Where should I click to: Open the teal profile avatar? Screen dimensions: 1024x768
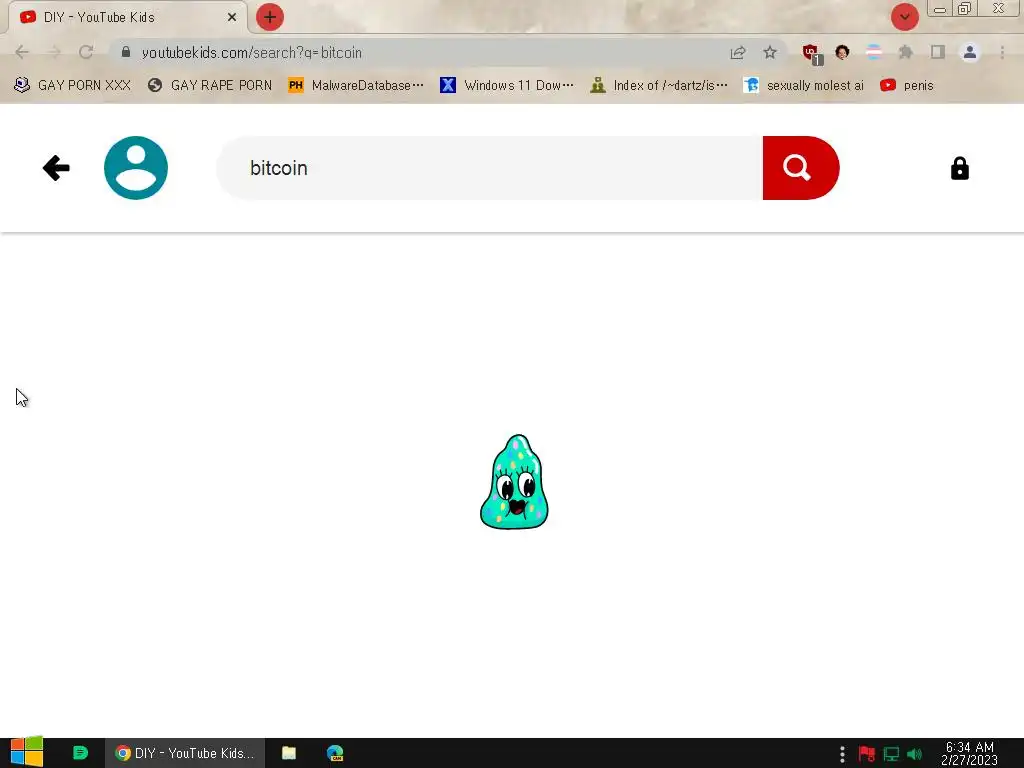point(136,168)
